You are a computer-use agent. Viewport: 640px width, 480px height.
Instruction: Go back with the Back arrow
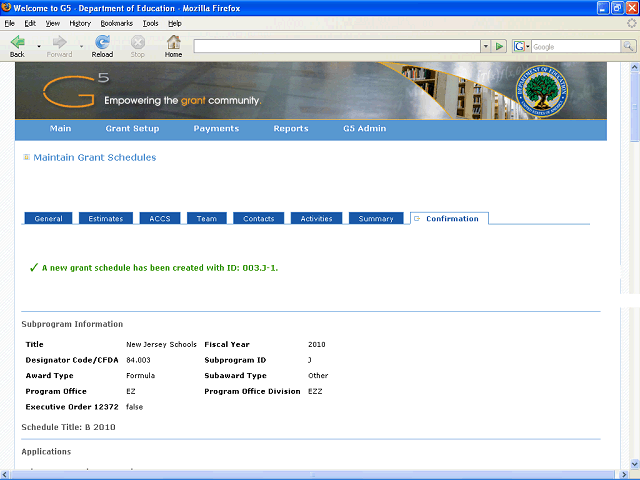click(17, 46)
